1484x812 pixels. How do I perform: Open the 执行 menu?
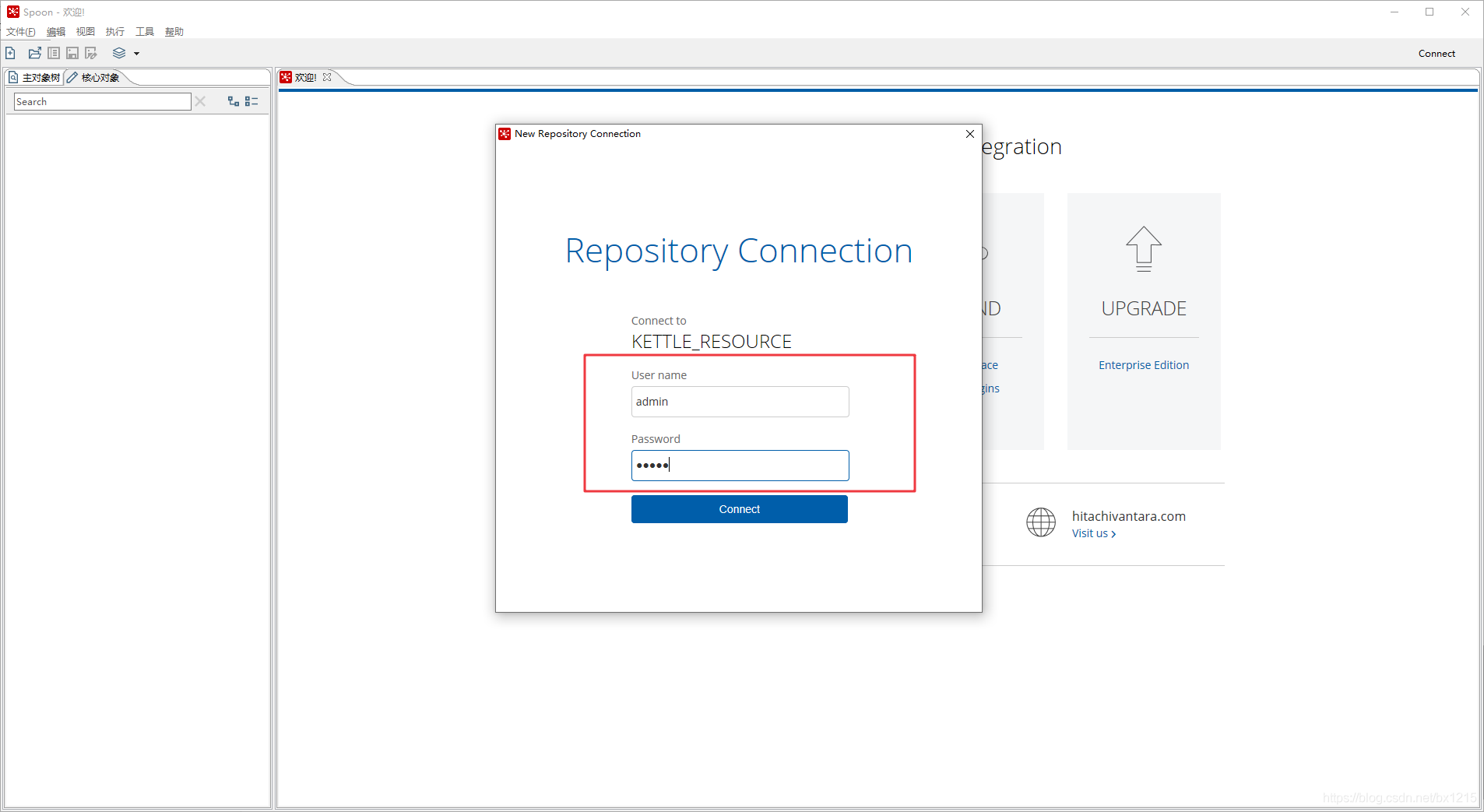115,32
